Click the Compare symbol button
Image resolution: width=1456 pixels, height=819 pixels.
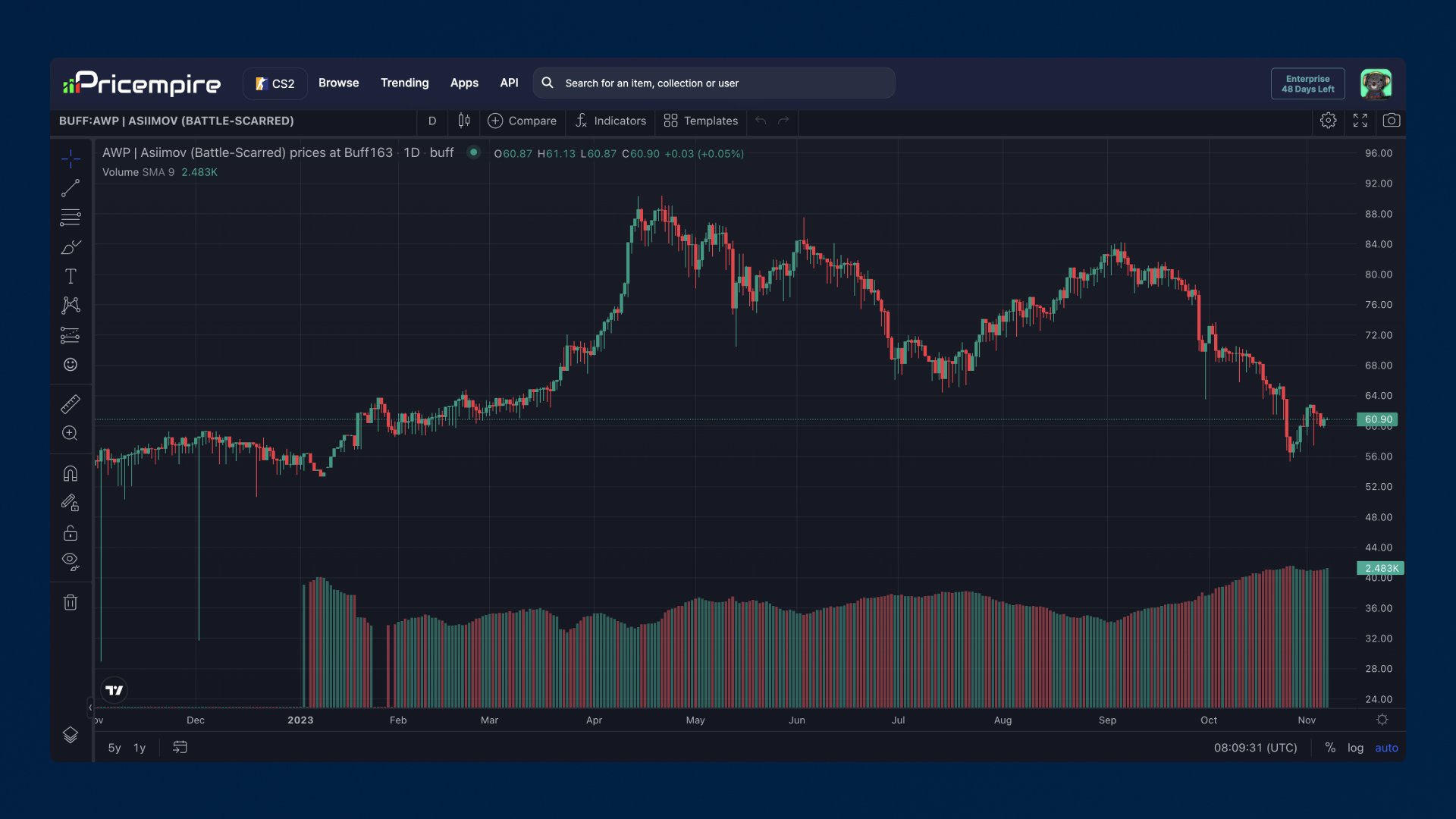522,121
